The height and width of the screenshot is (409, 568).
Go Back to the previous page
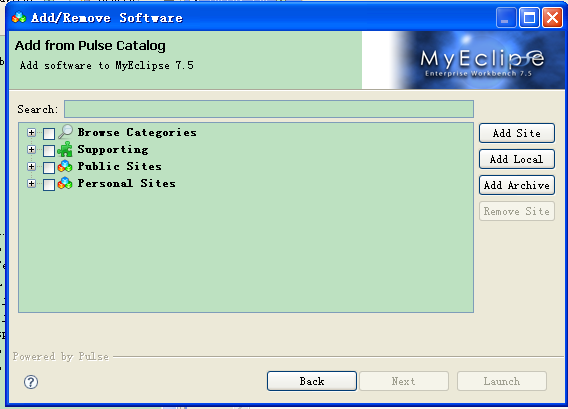[x=312, y=381]
